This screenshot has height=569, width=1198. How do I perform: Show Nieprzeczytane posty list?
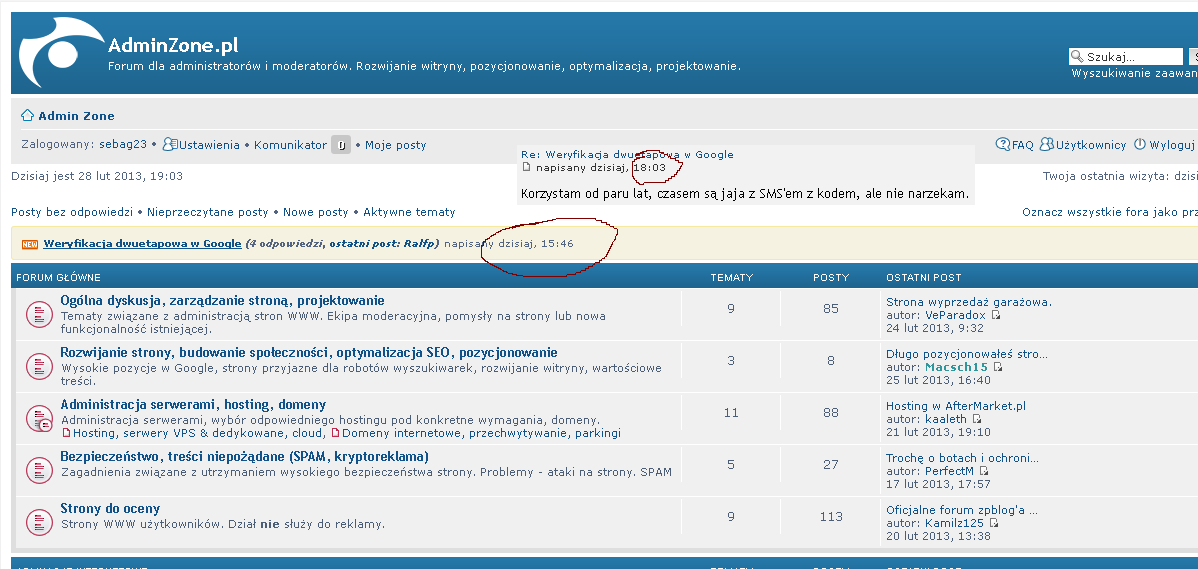[x=207, y=212]
